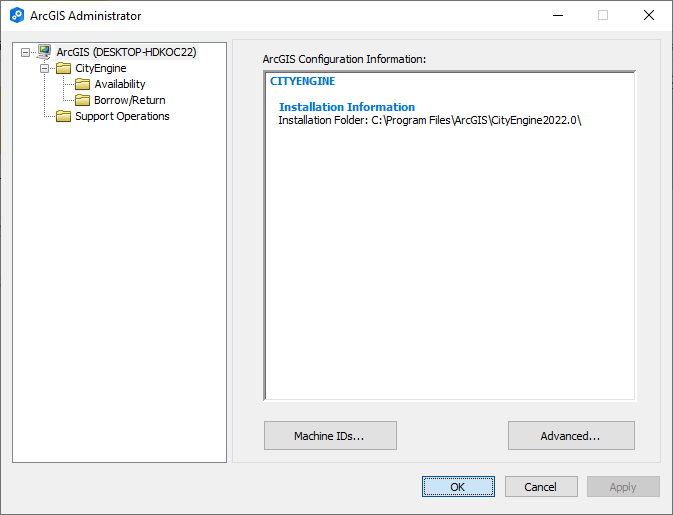Collapse the ArcGIS root tree node

pyautogui.click(x=25, y=52)
